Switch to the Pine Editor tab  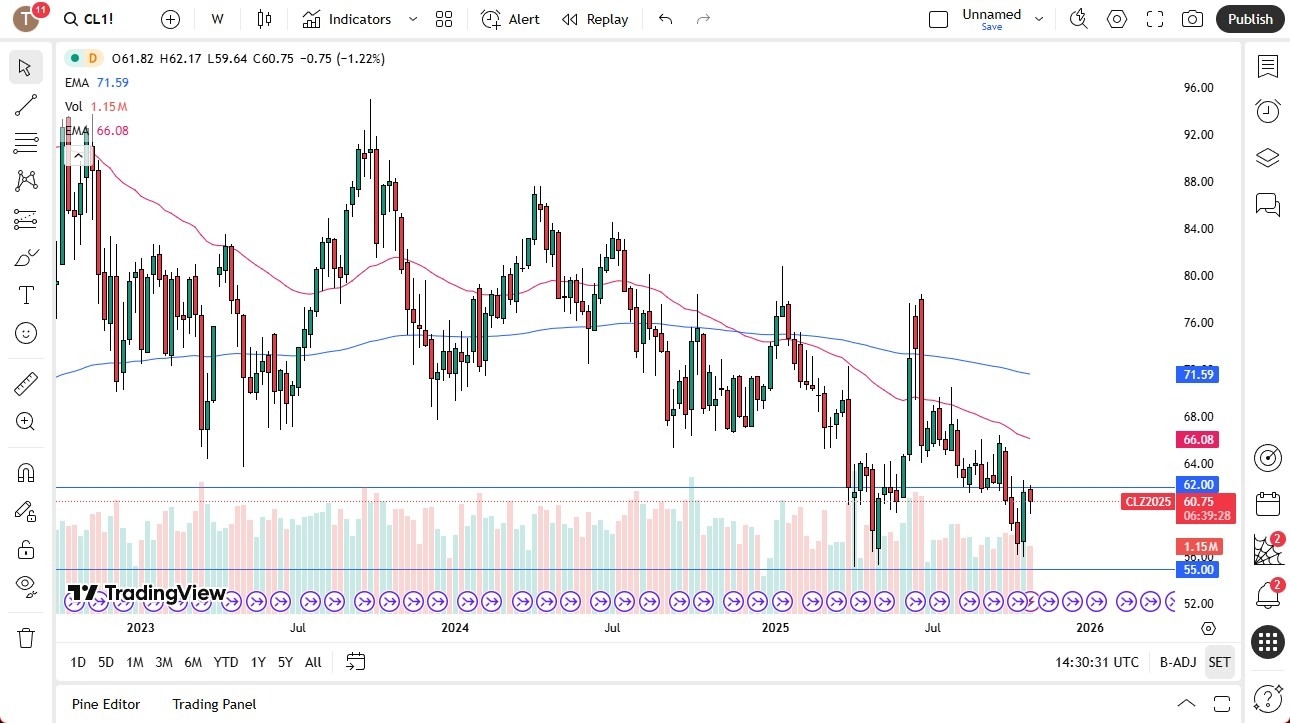click(105, 704)
